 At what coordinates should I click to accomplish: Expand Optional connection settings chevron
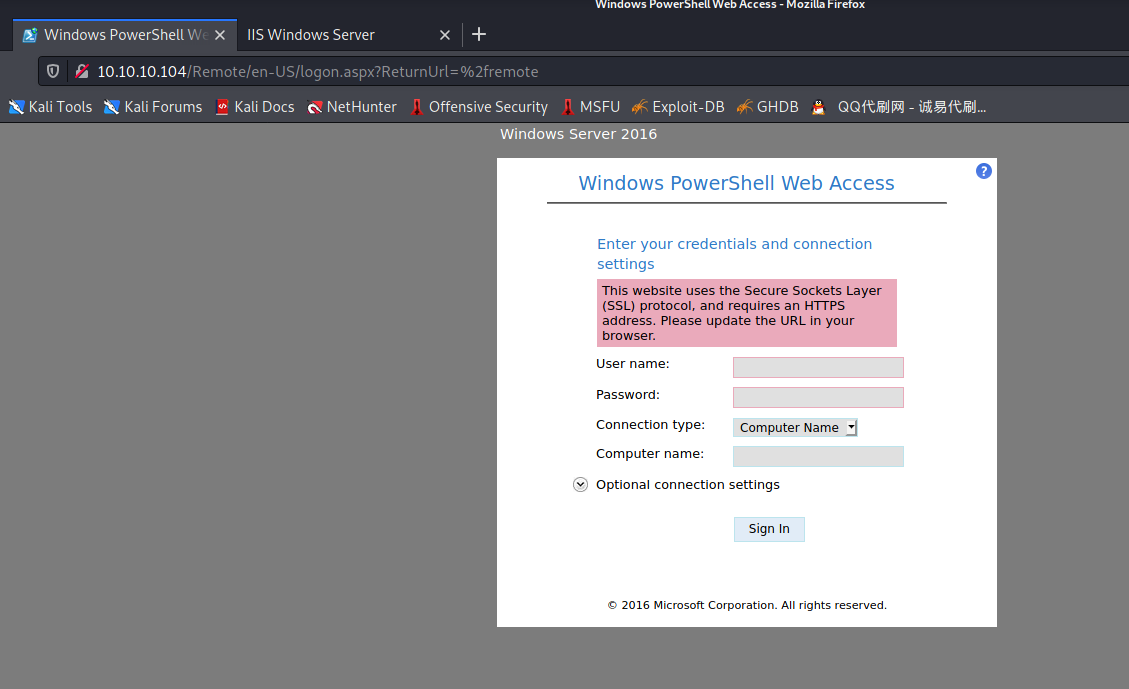(x=580, y=485)
